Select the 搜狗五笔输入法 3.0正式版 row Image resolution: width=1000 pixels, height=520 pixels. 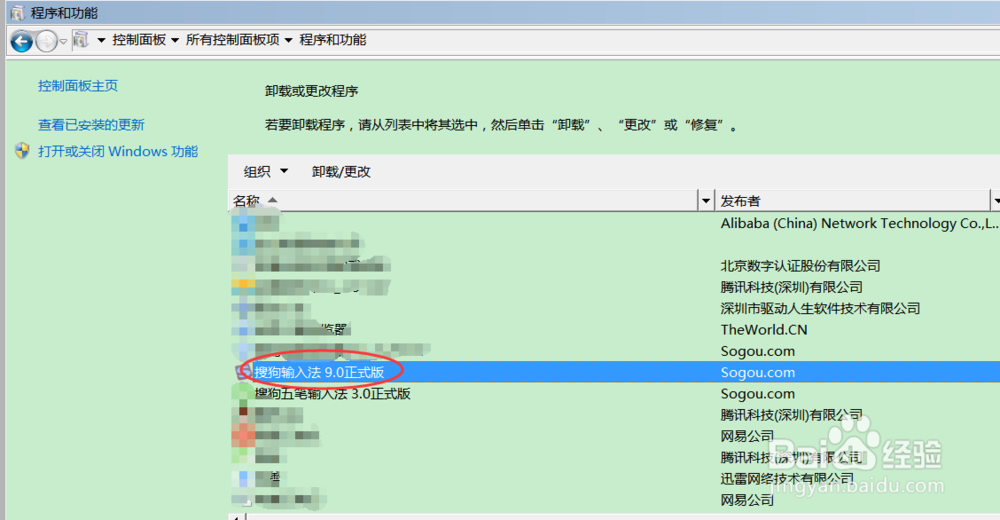point(614,394)
